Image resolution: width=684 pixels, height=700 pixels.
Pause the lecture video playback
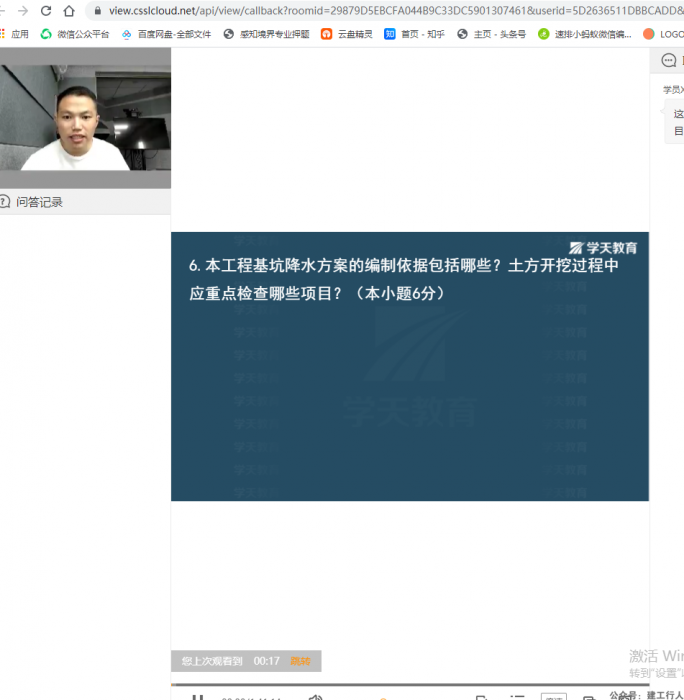point(197,697)
